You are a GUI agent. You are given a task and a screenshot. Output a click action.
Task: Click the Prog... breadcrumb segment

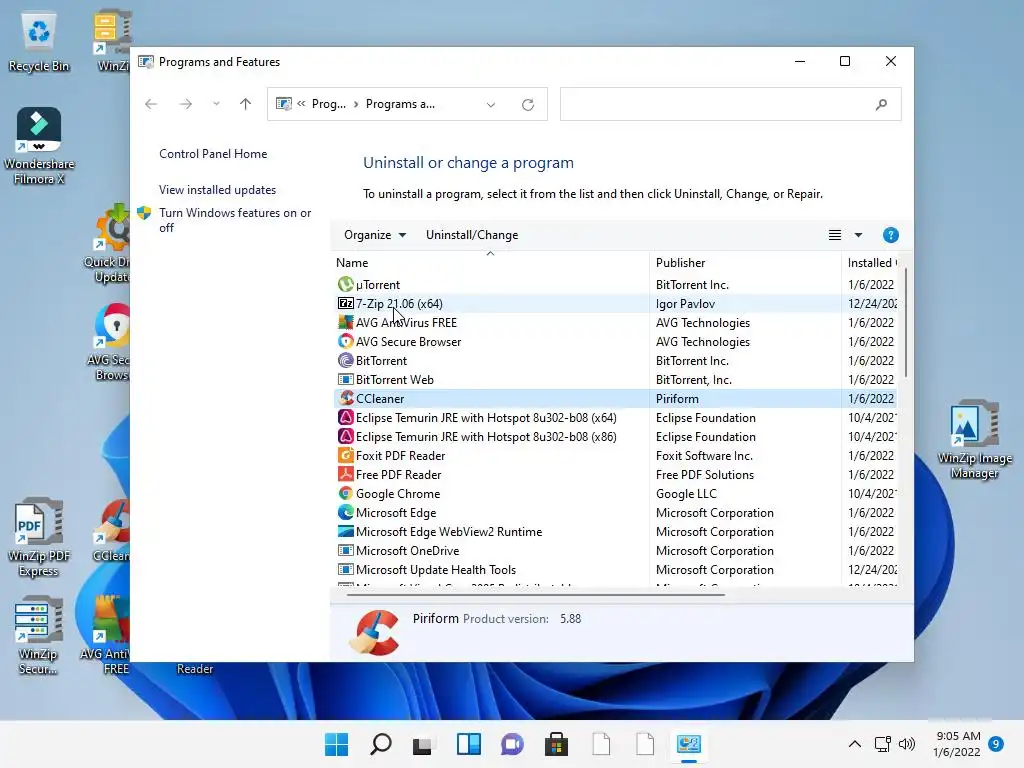pyautogui.click(x=329, y=104)
